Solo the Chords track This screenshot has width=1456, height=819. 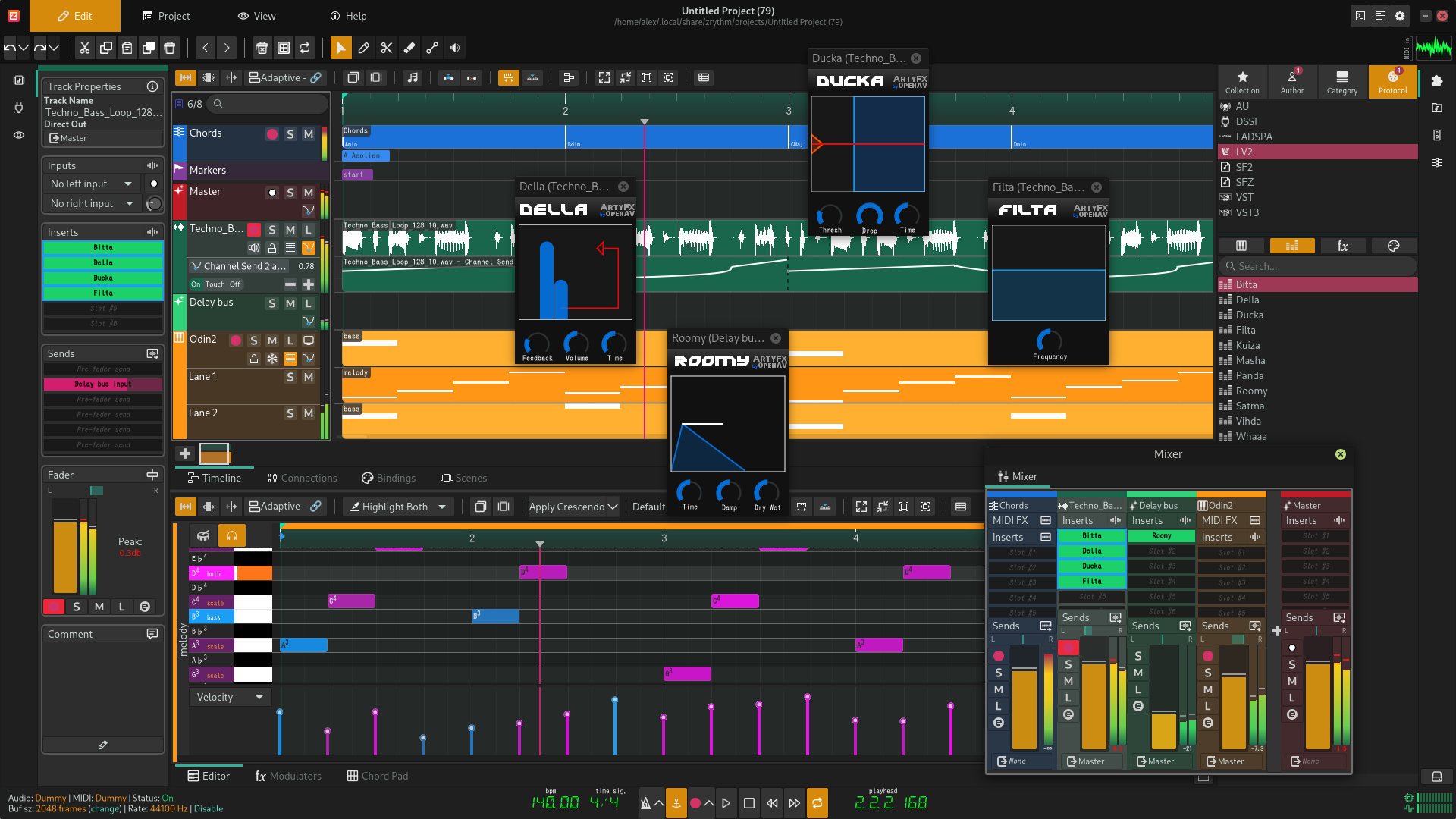tap(290, 134)
